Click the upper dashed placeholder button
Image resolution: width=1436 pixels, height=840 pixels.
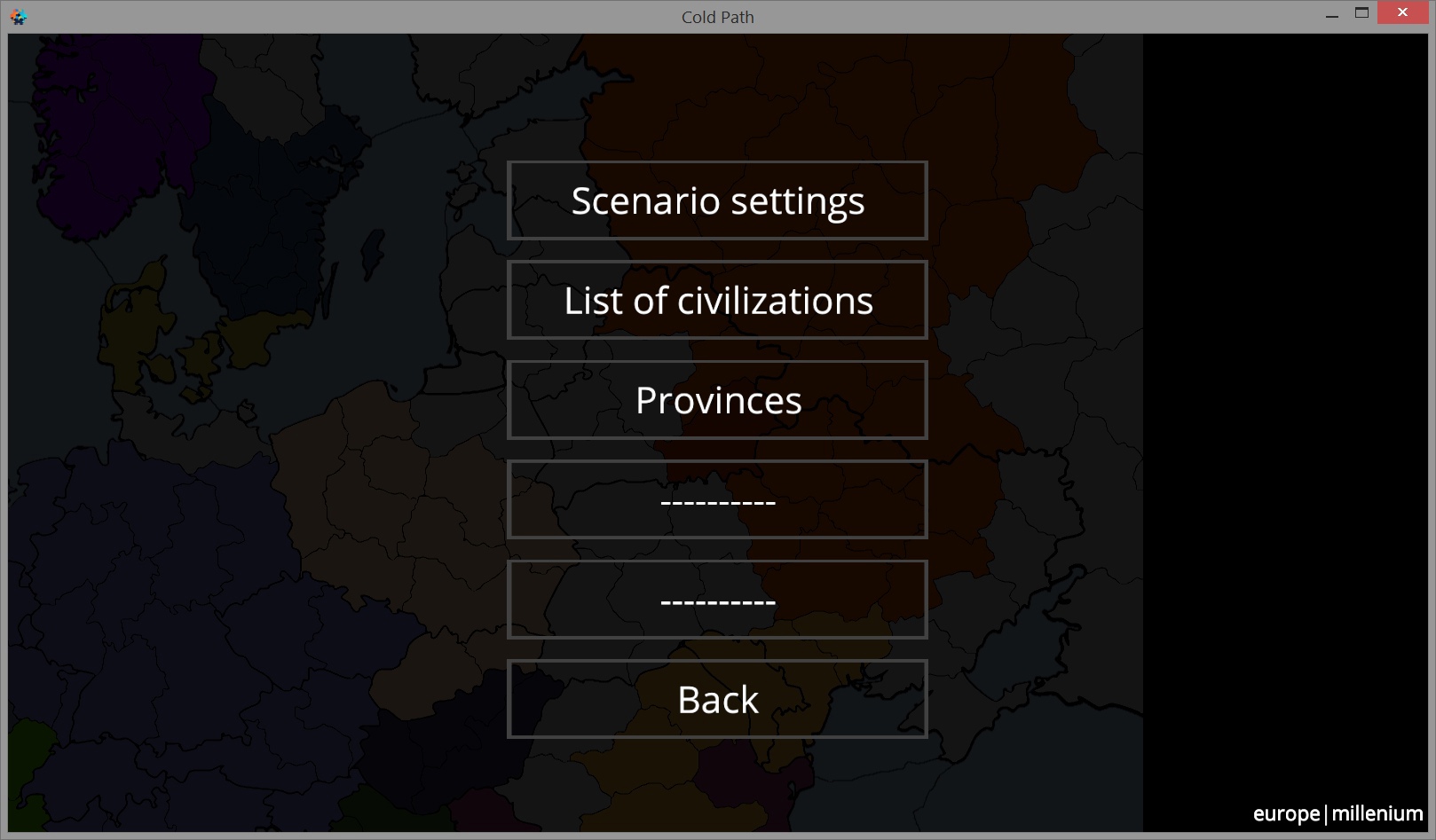pyautogui.click(x=717, y=500)
